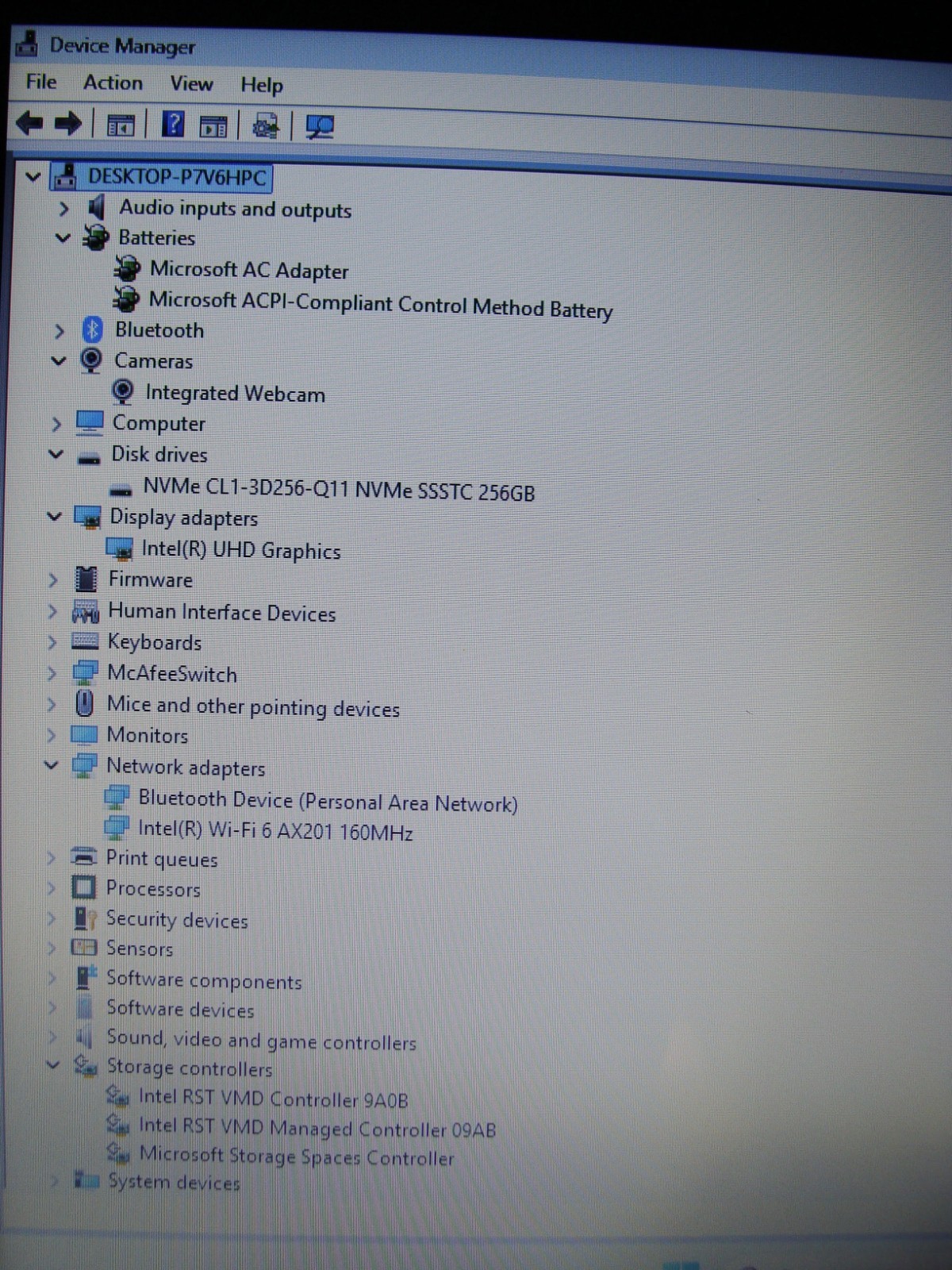Click the Human Interface Devices icon
The width and height of the screenshot is (952, 1270).
click(85, 611)
